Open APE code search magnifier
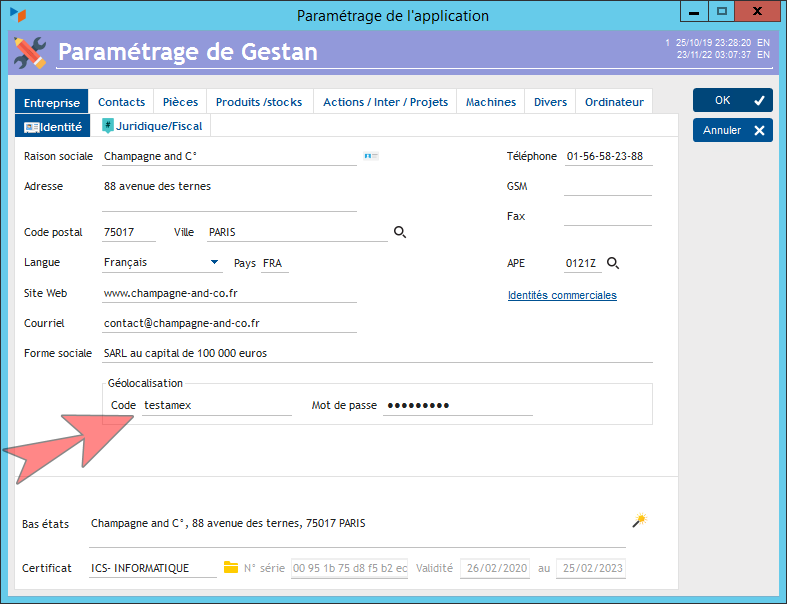The width and height of the screenshot is (787, 604). pos(613,263)
